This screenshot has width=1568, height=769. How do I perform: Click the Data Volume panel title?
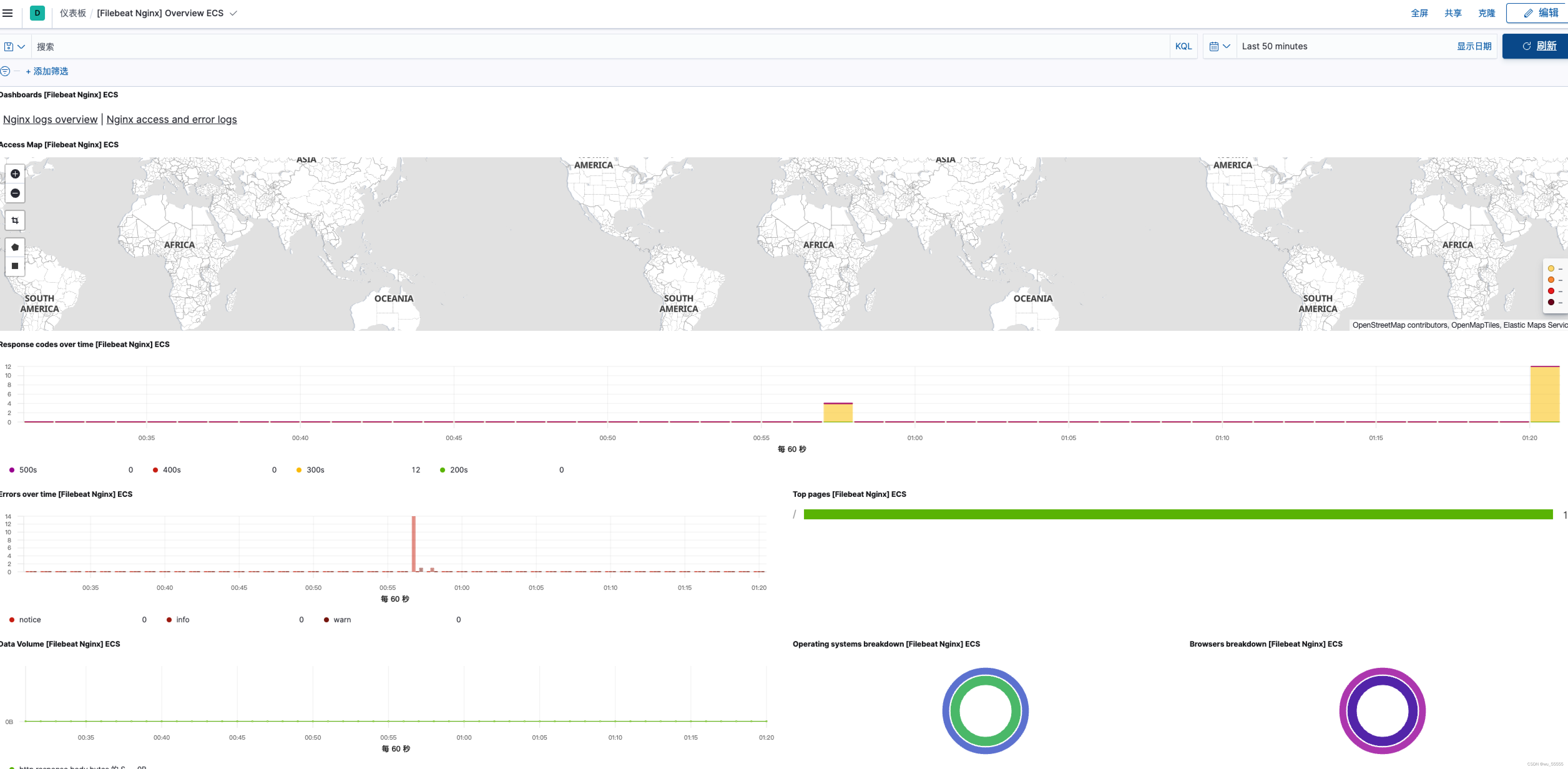[60, 644]
